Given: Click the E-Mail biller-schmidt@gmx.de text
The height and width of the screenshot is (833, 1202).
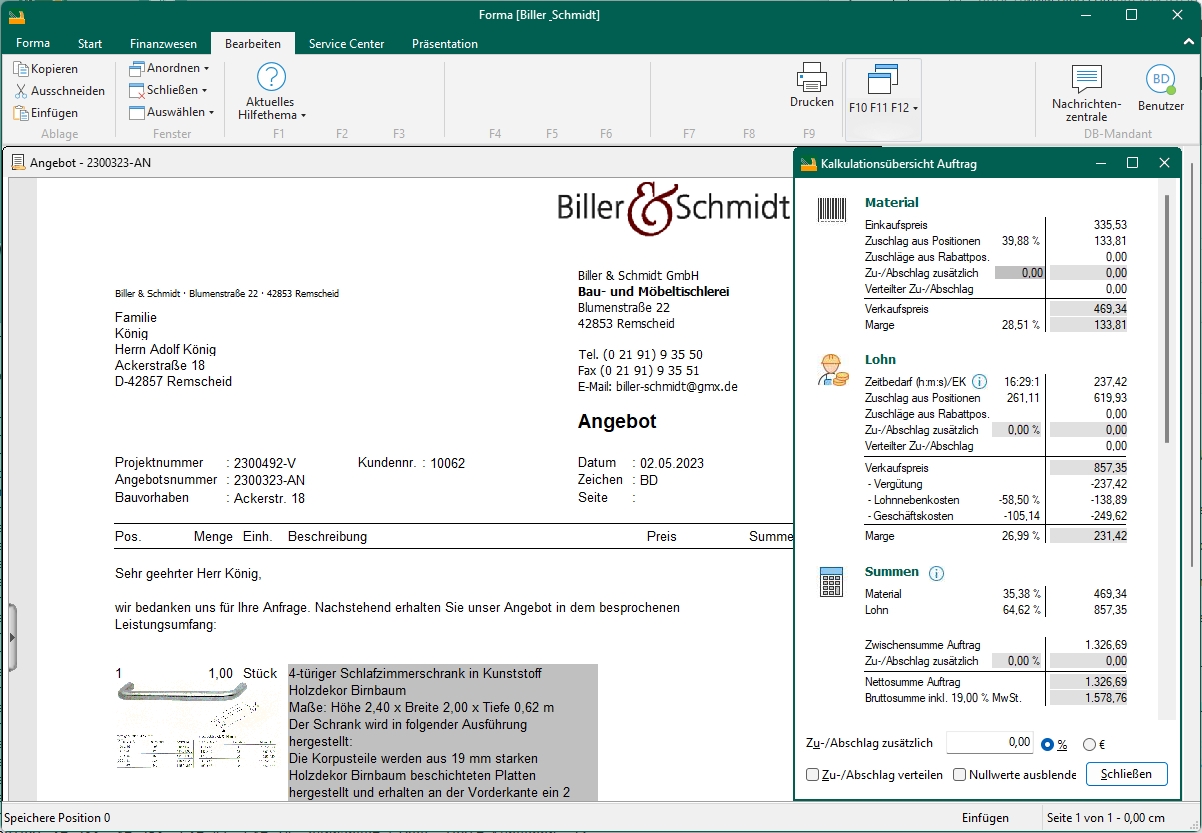Looking at the screenshot, I should click(658, 387).
